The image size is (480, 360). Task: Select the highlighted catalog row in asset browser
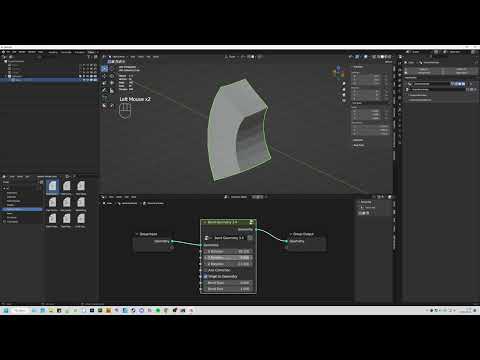click(x=22, y=209)
